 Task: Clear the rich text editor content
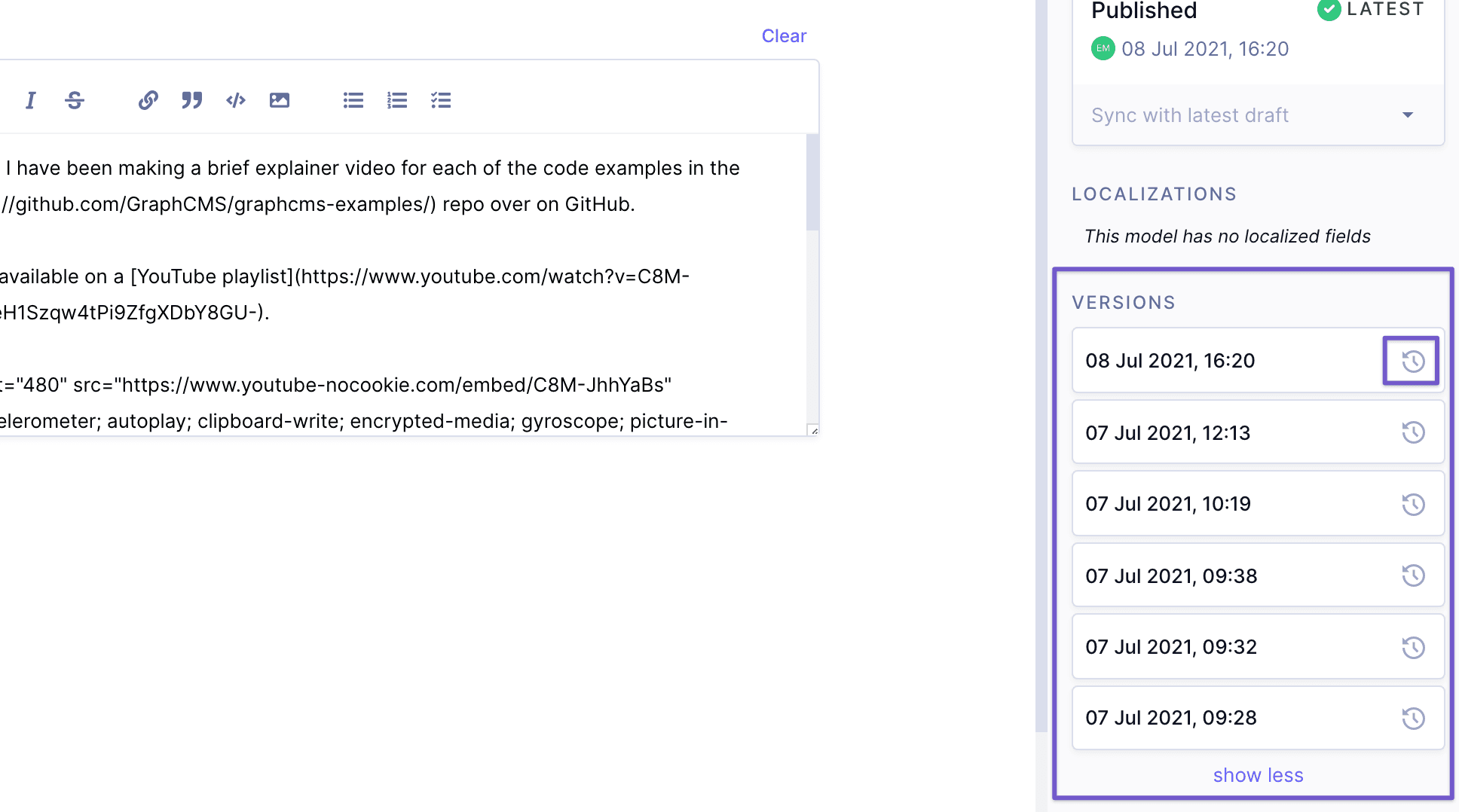pyautogui.click(x=784, y=35)
